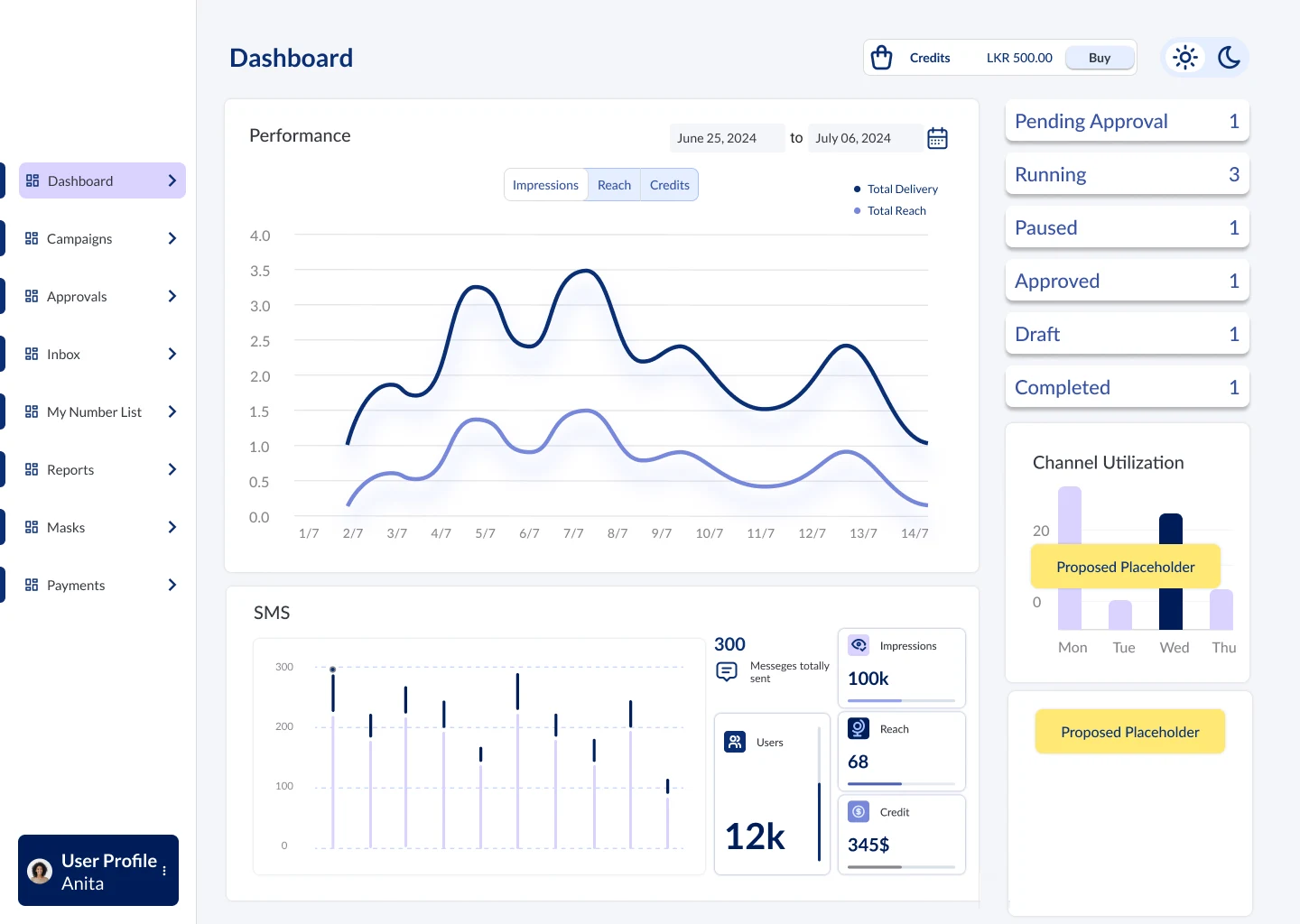This screenshot has height=924, width=1300.
Task: Open user profile three-dot menu
Action: coord(164,871)
